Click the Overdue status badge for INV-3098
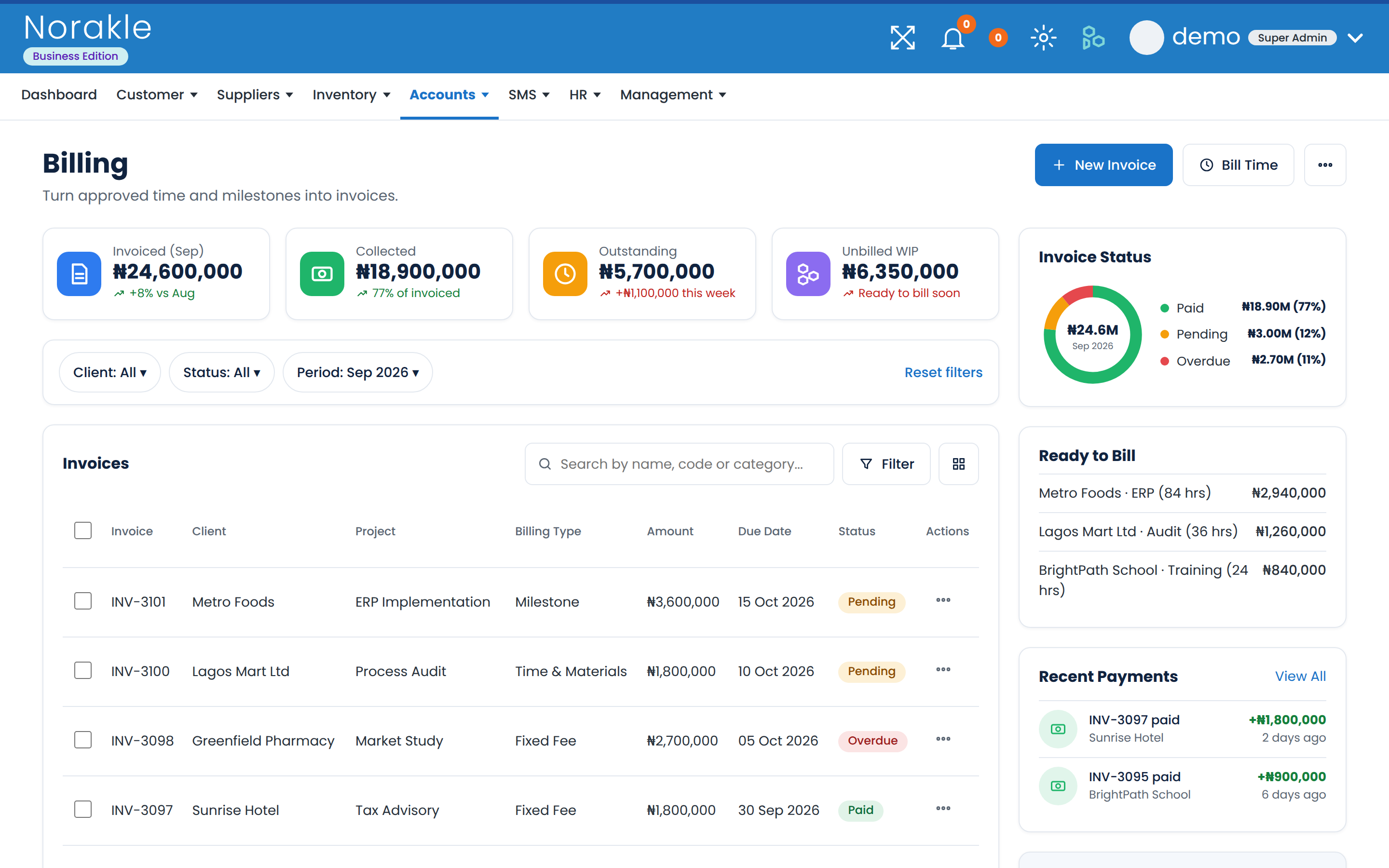This screenshot has width=1389, height=868. point(872,741)
